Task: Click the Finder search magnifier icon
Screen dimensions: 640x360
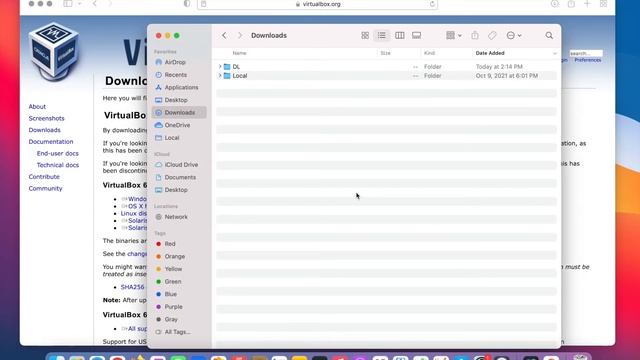Action: [x=549, y=36]
